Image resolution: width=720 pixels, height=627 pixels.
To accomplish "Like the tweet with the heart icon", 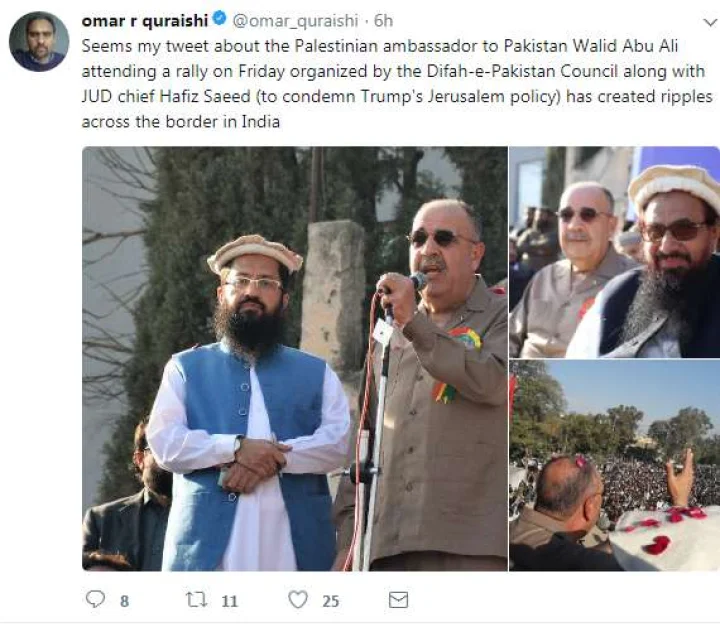I will (x=298, y=599).
